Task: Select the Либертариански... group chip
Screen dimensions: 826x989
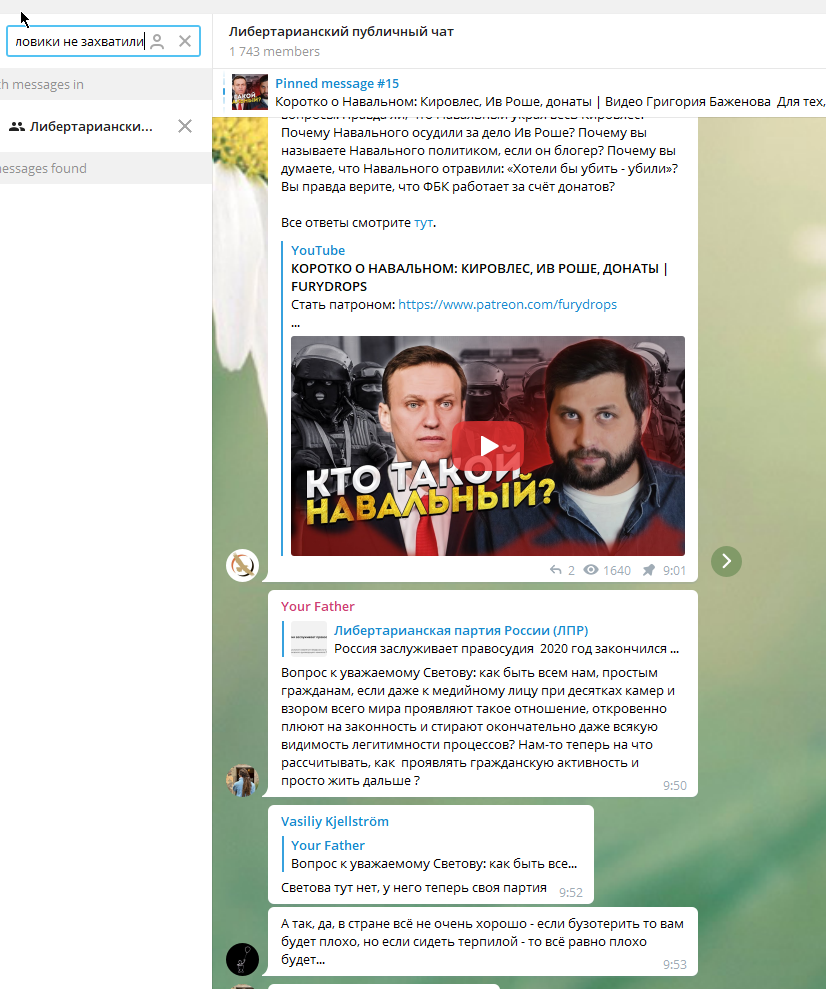Action: [81, 126]
